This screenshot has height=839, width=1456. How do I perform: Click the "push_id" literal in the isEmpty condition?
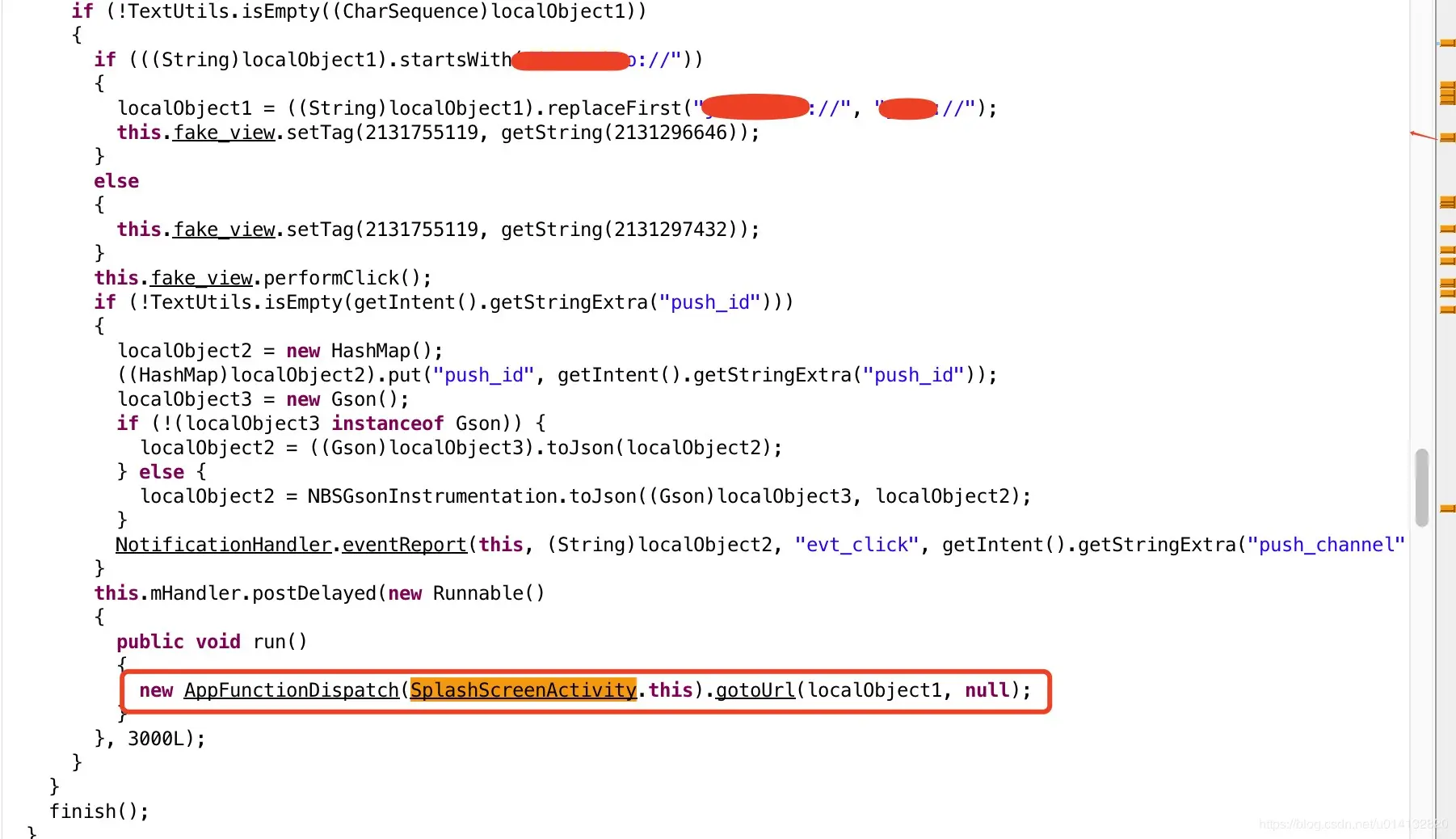[x=710, y=302]
